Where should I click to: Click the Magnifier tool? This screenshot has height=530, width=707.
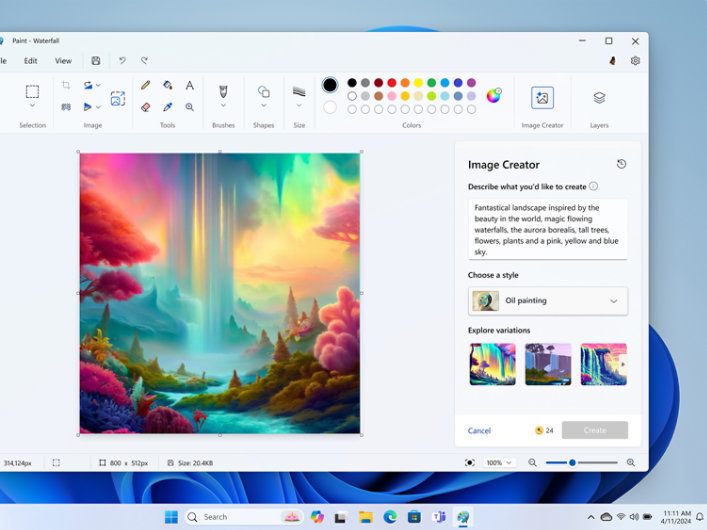tap(190, 106)
